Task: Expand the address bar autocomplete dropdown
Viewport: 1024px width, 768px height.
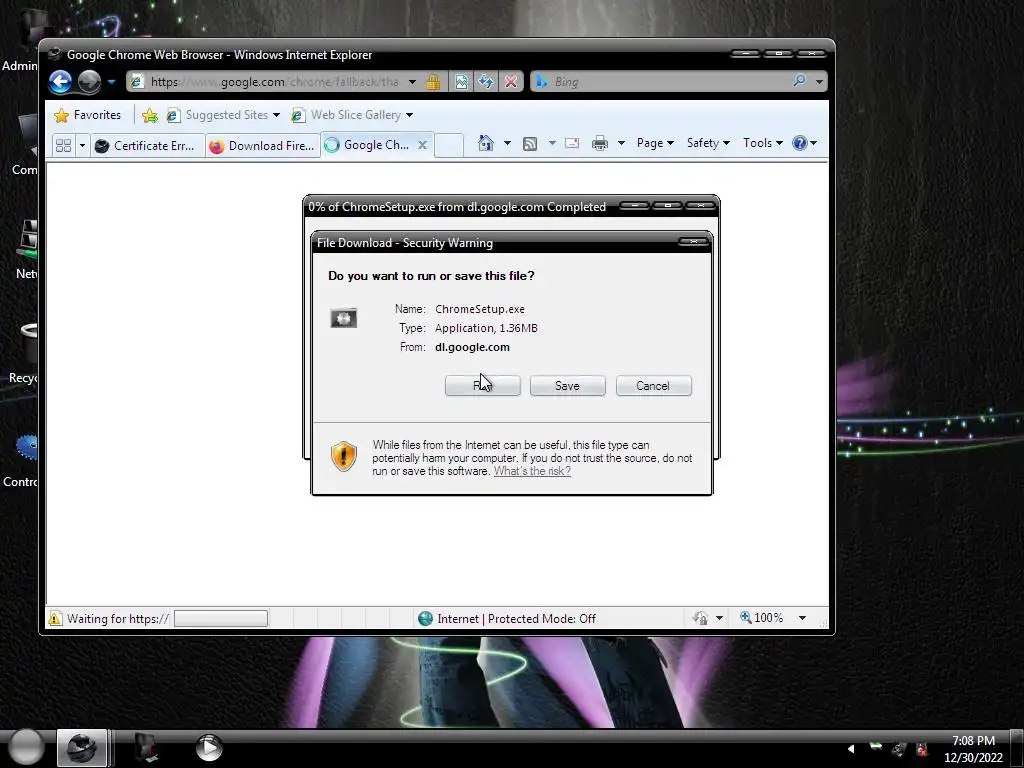Action: [x=412, y=82]
